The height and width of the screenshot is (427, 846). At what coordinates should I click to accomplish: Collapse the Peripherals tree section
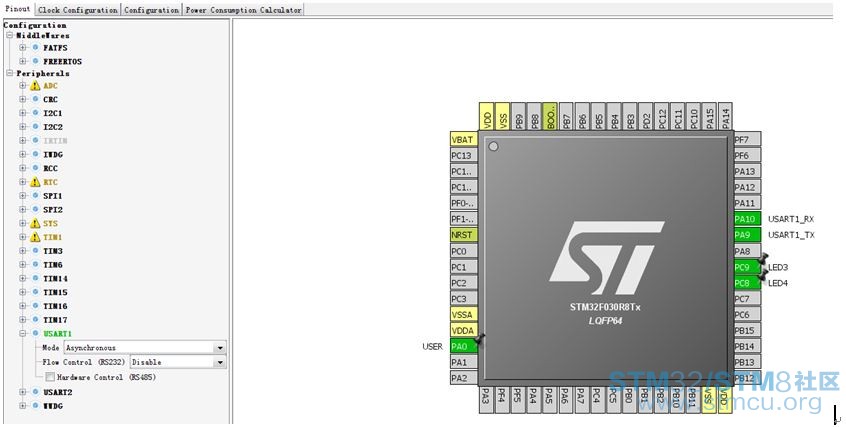point(9,73)
